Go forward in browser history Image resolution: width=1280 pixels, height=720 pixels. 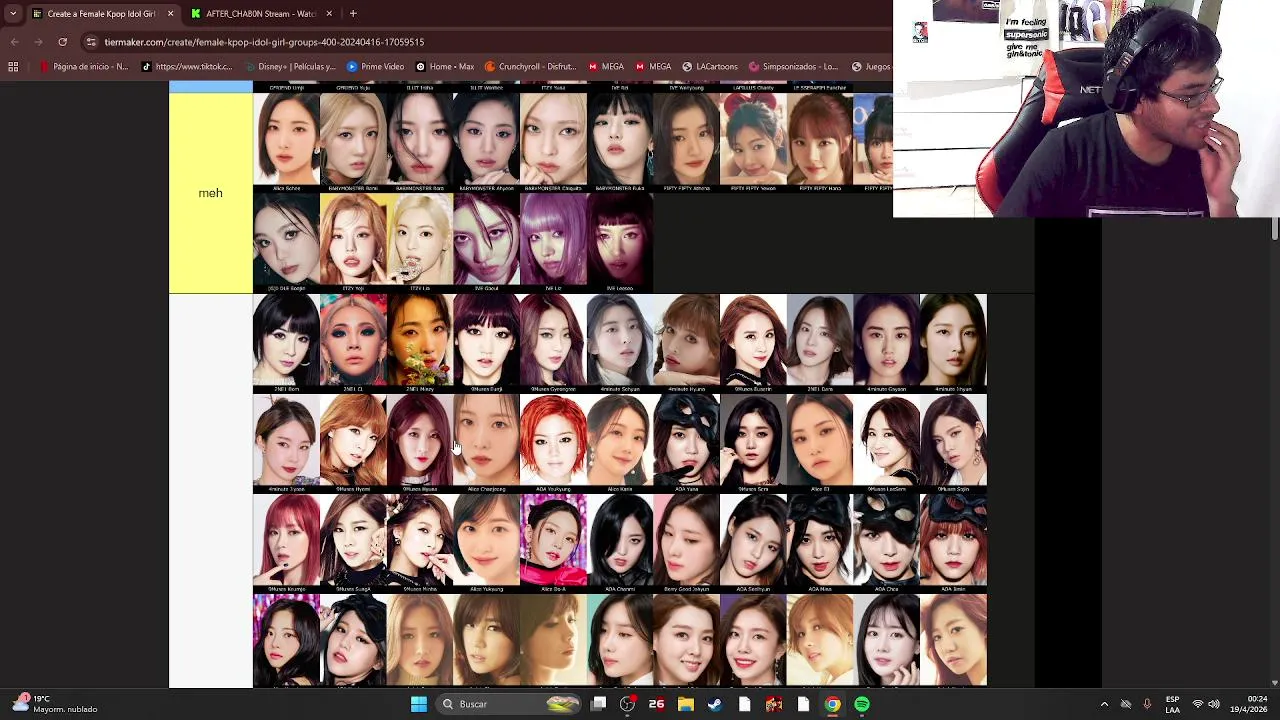tap(38, 42)
